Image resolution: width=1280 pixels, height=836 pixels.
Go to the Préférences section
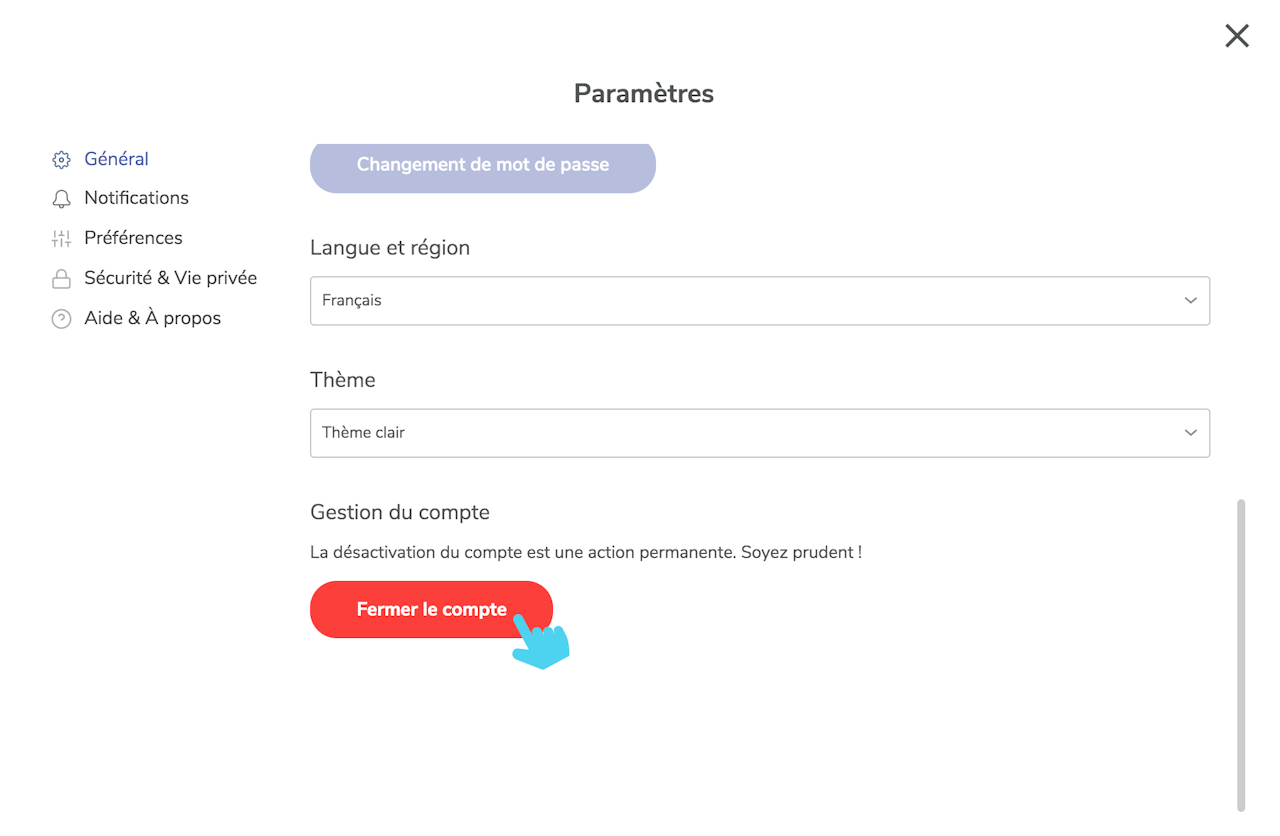click(133, 238)
